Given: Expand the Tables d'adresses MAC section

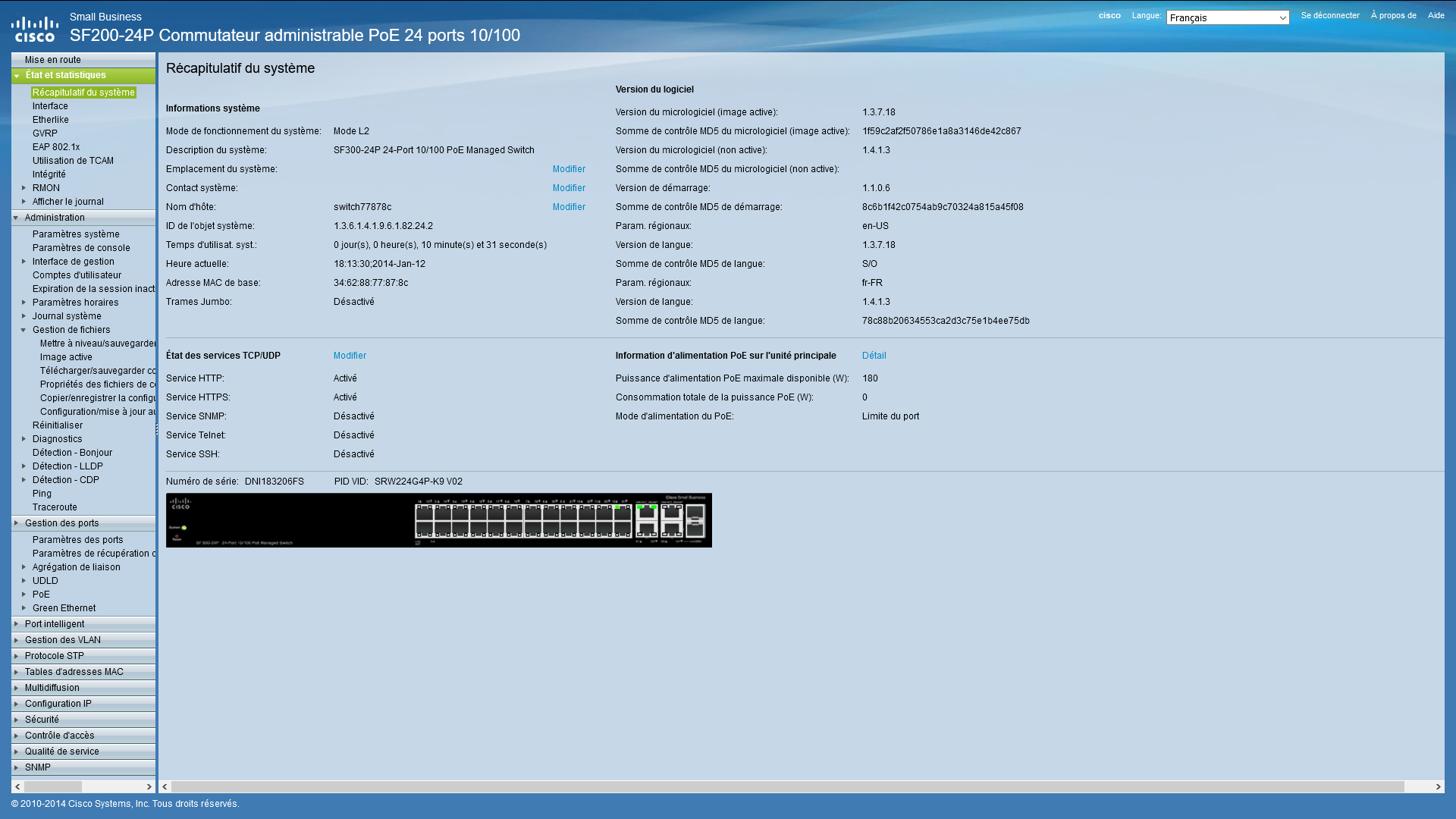Looking at the screenshot, I should (16, 672).
